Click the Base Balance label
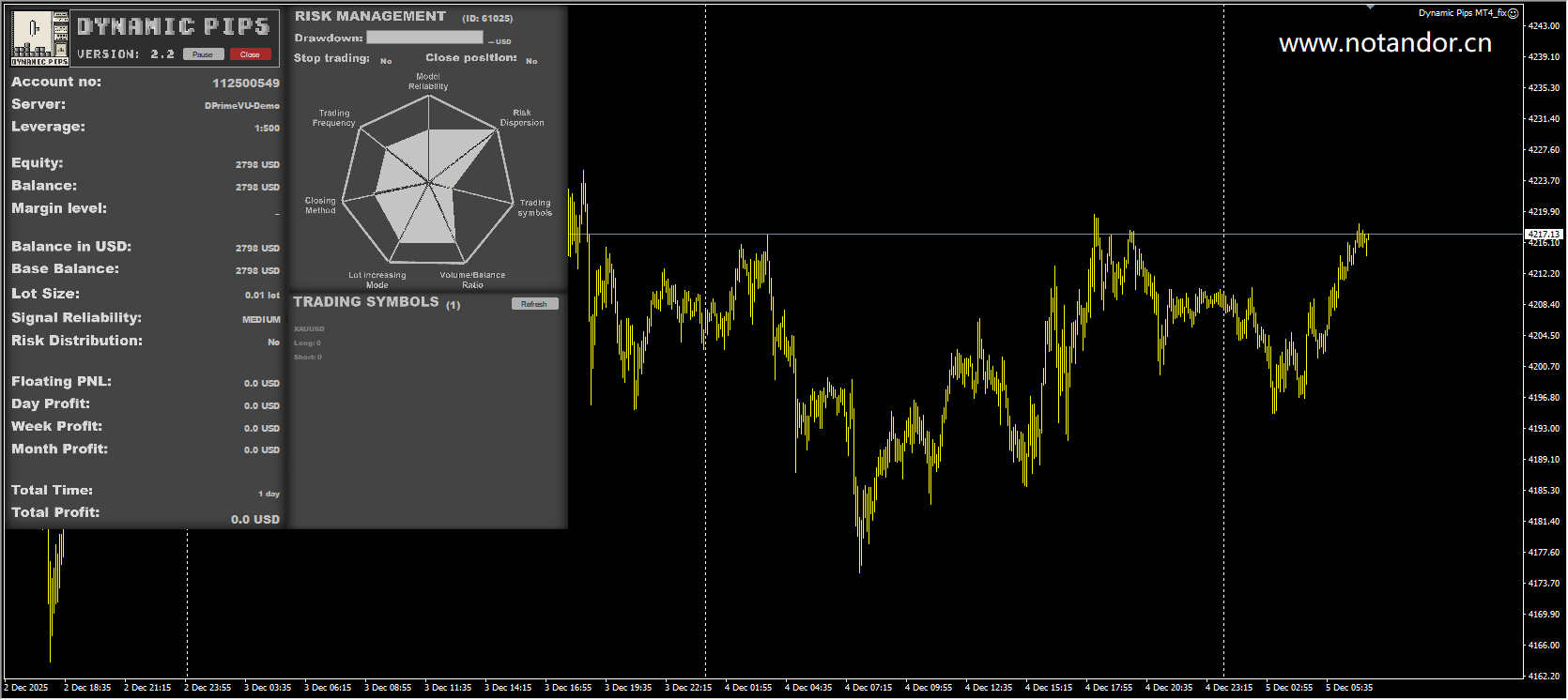 pyautogui.click(x=66, y=269)
